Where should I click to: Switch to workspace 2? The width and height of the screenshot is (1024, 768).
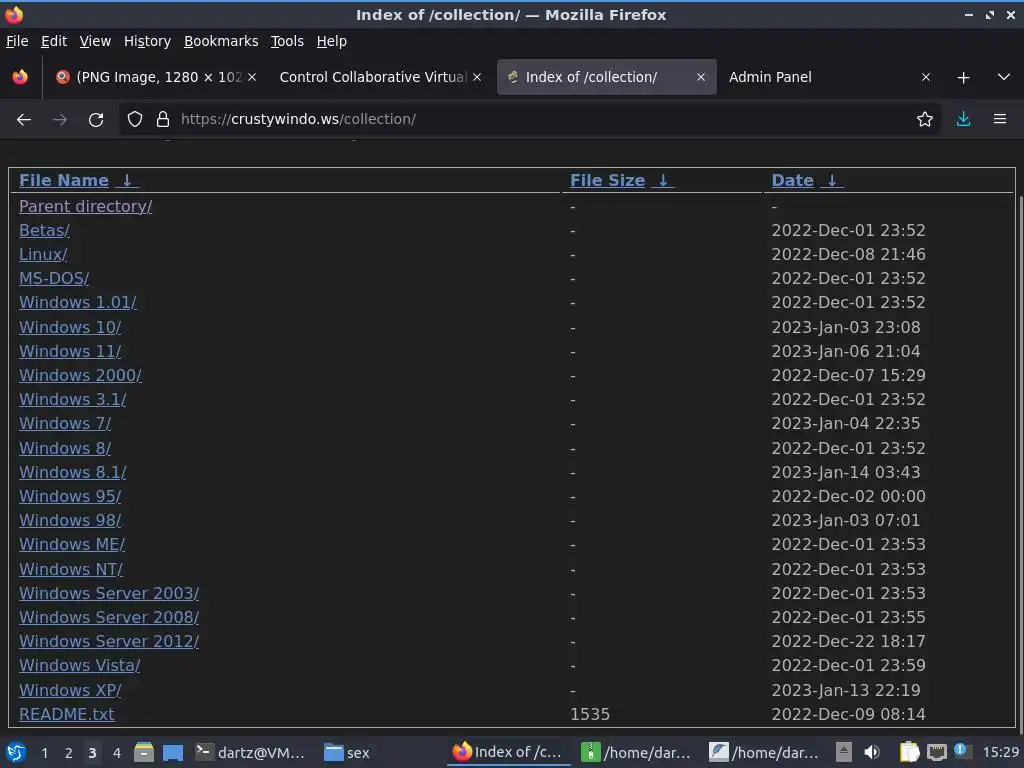click(69, 753)
